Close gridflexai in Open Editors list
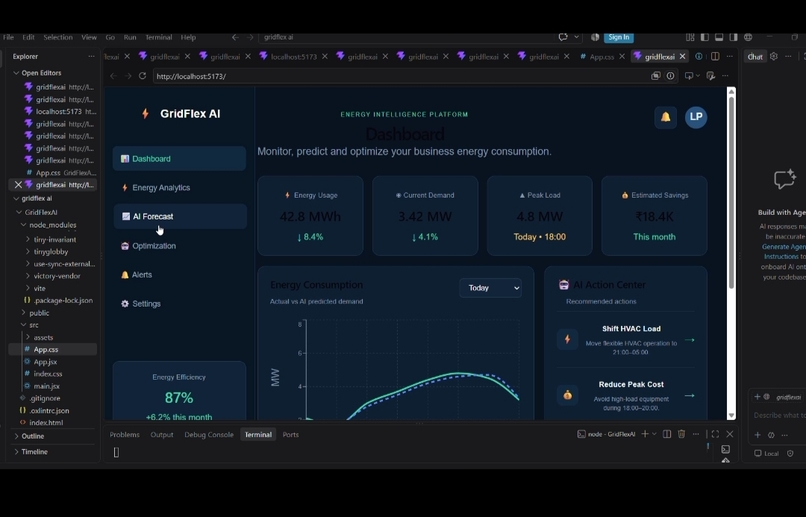Viewport: 806px width, 517px height. tap(18, 184)
